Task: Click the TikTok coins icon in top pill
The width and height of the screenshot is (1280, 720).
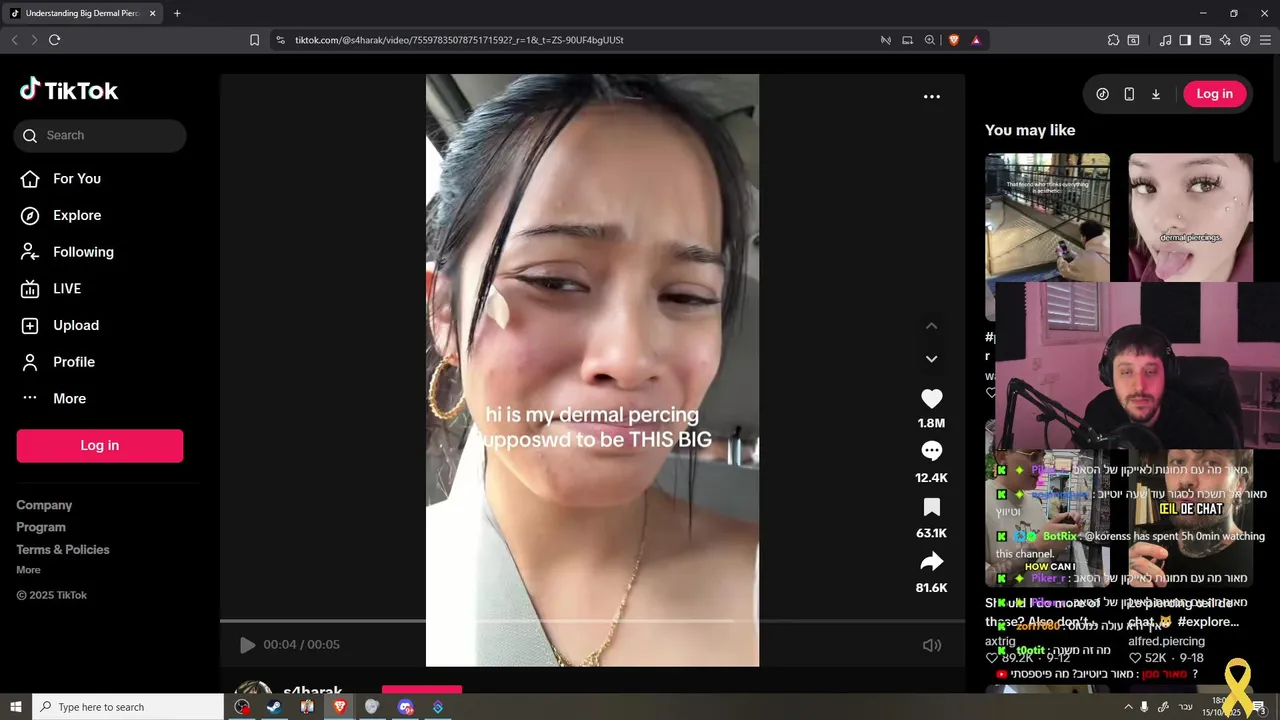Action: click(x=1102, y=94)
